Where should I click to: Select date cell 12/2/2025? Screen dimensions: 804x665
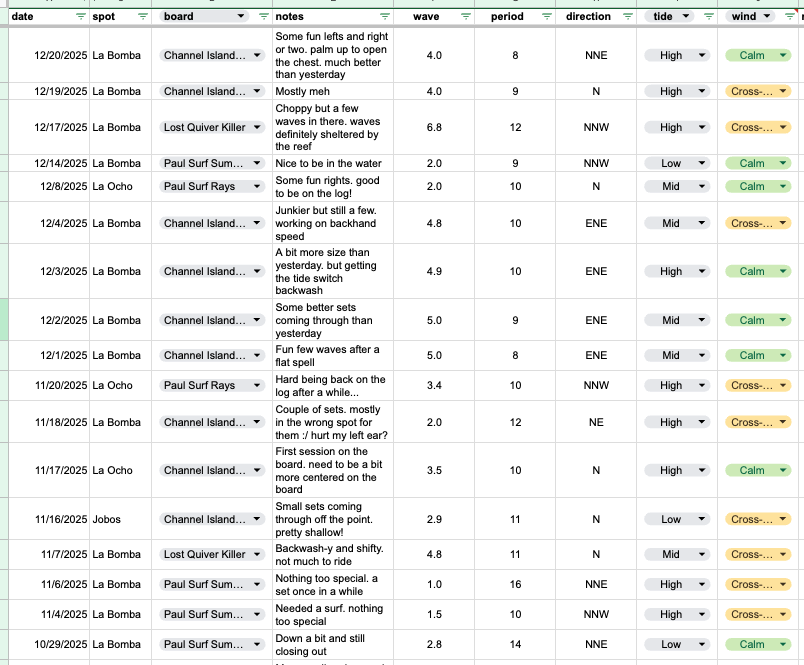[x=49, y=320]
